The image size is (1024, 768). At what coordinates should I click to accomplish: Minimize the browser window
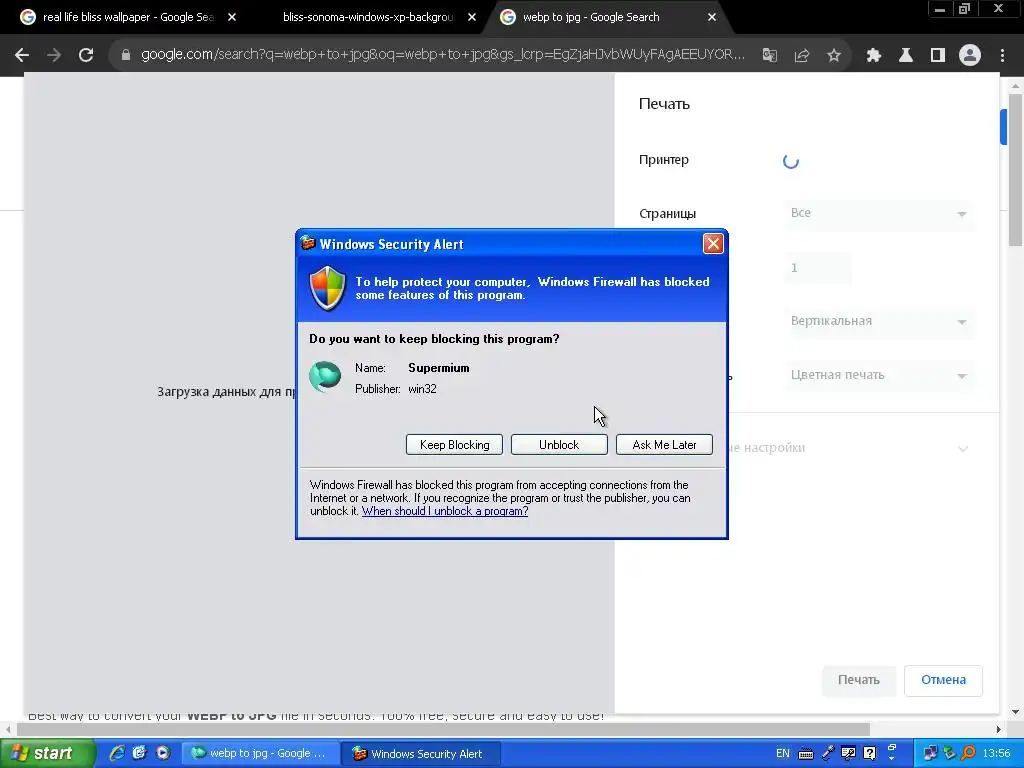939,8
